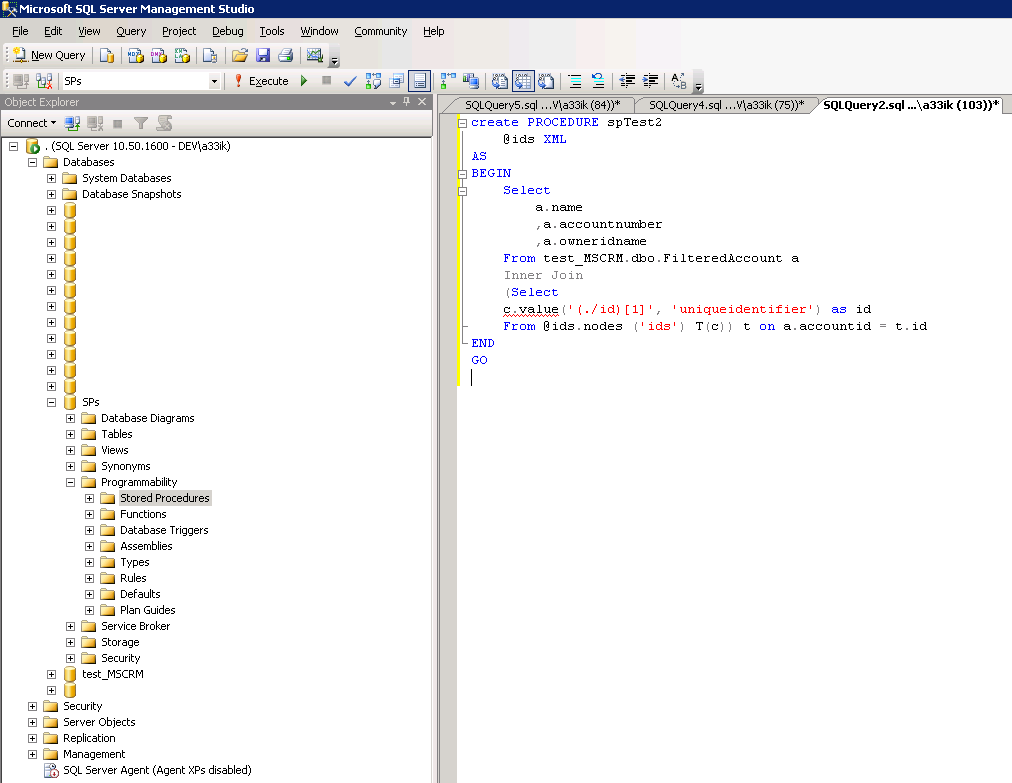Expand the test_MSCRM database

[x=52, y=675]
